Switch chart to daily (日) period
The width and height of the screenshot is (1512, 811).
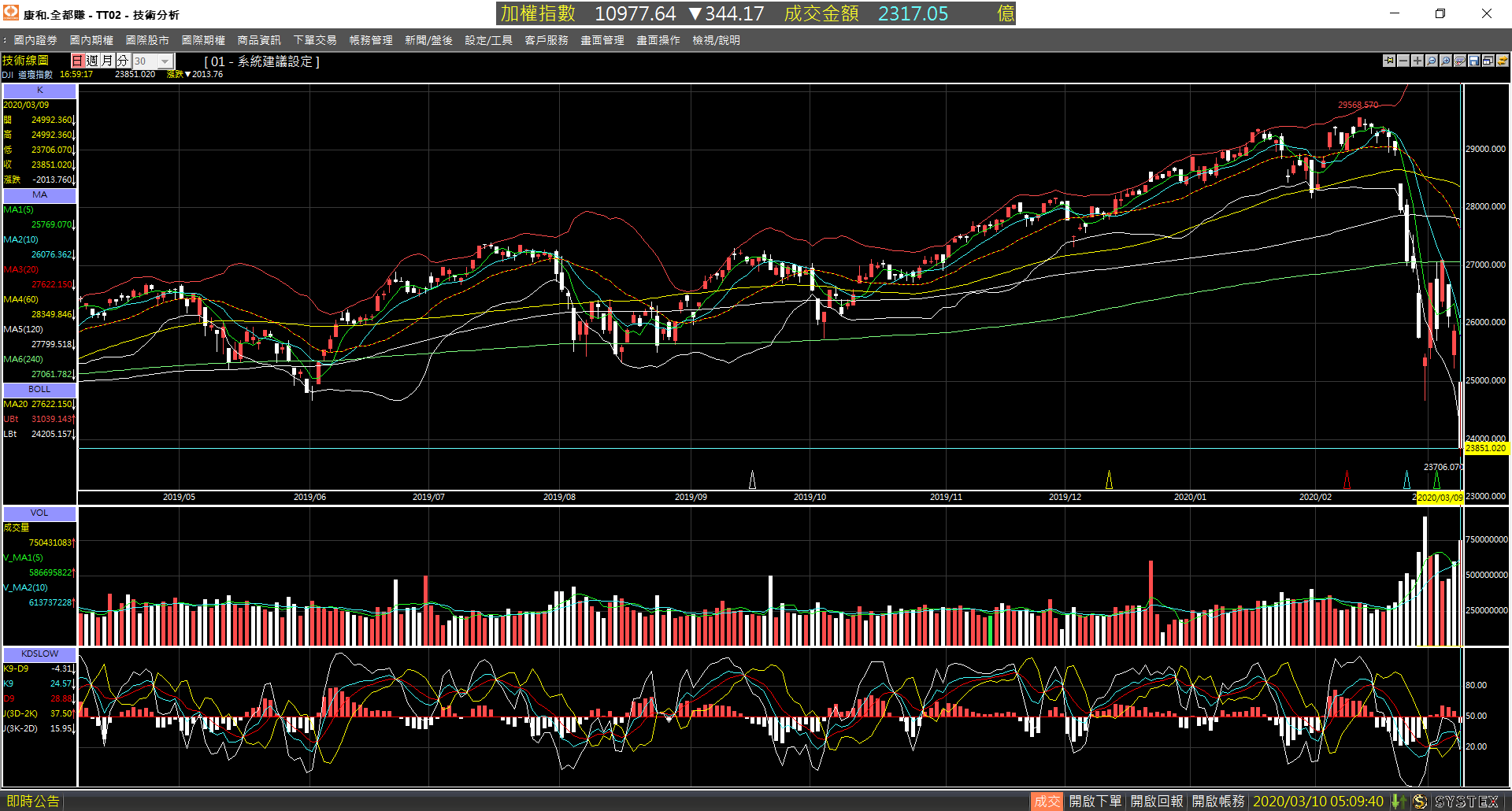tap(77, 61)
